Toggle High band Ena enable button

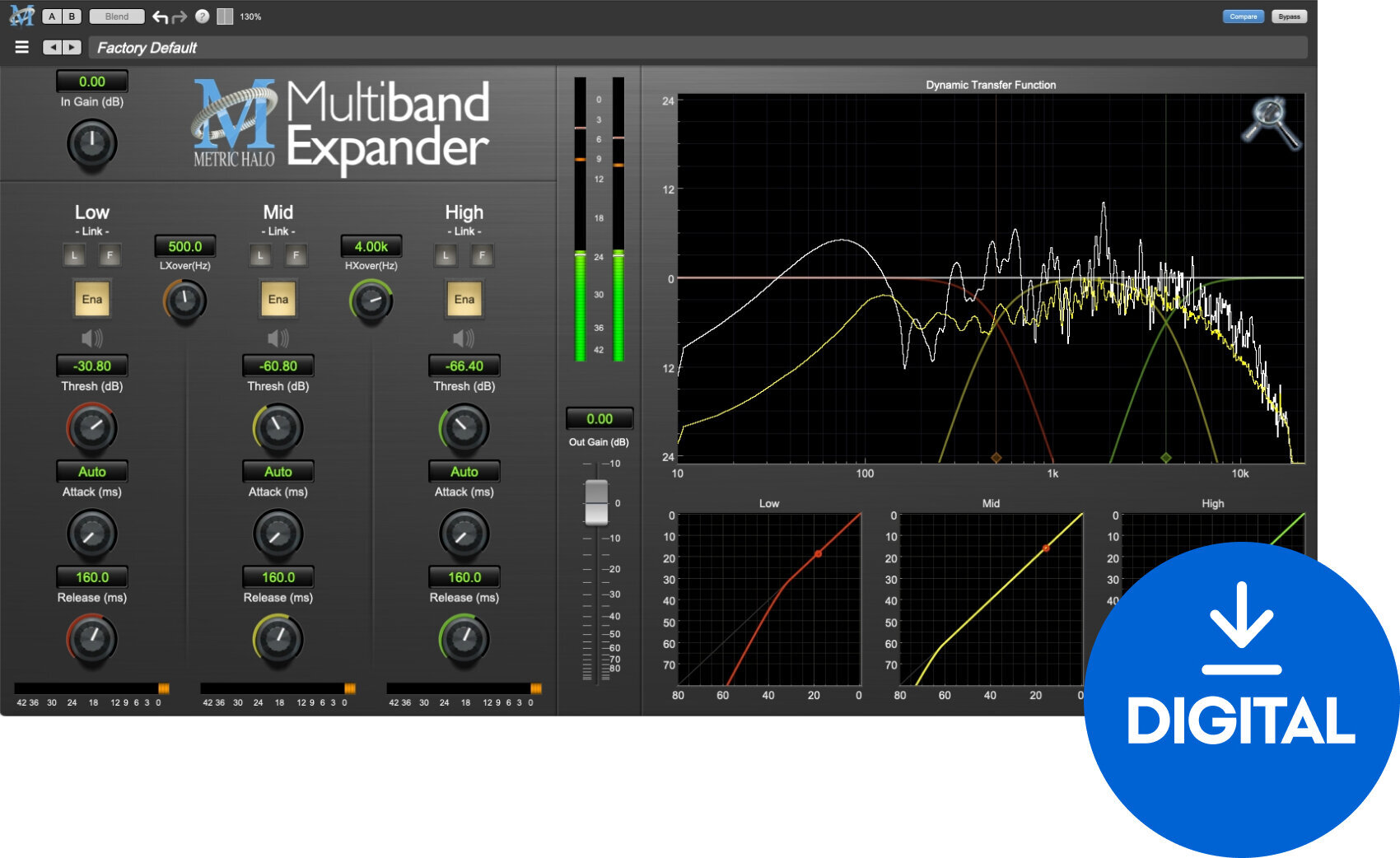pos(464,299)
